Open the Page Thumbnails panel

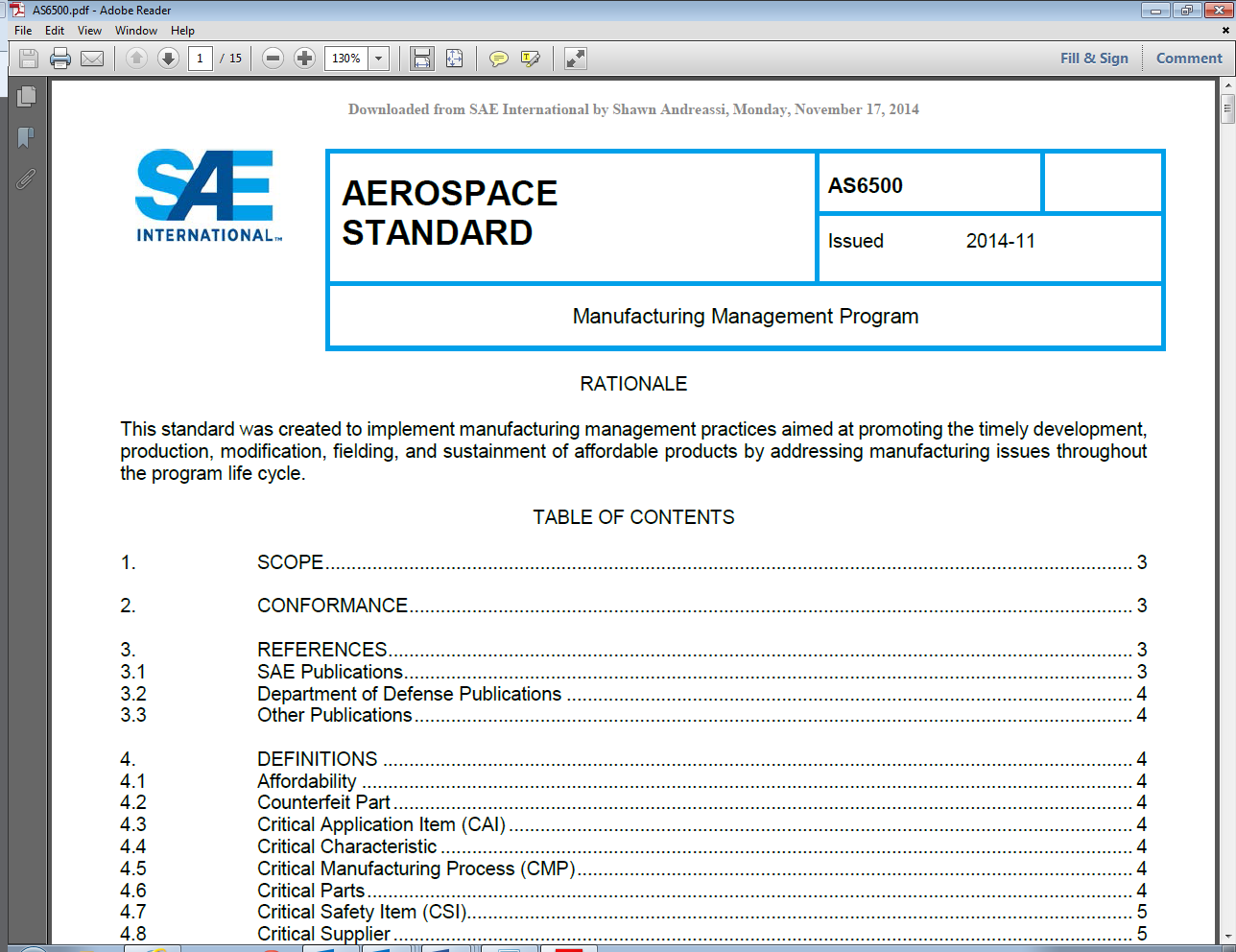click(27, 96)
